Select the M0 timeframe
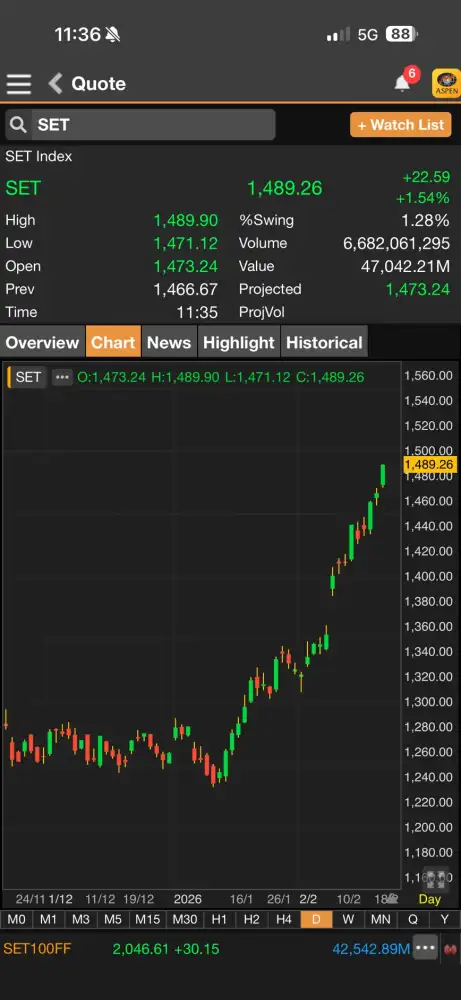 coord(17,919)
